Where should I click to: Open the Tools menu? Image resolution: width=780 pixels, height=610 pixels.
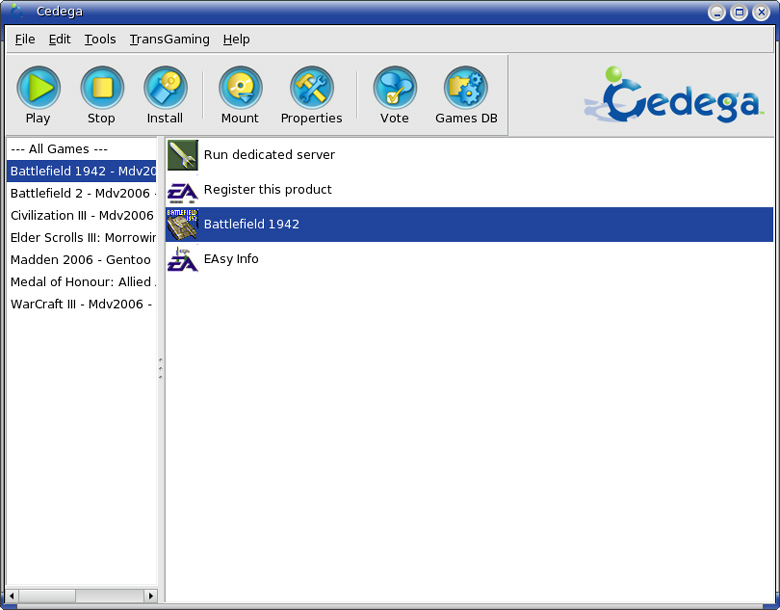100,39
